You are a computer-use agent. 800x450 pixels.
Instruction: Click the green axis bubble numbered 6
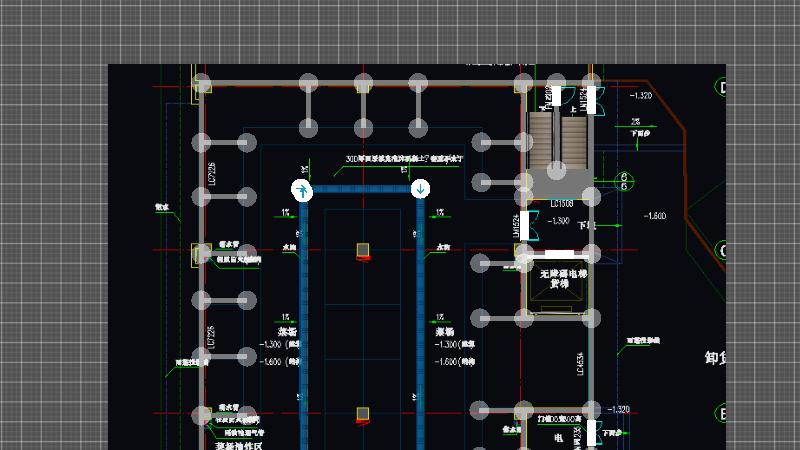coord(623,181)
